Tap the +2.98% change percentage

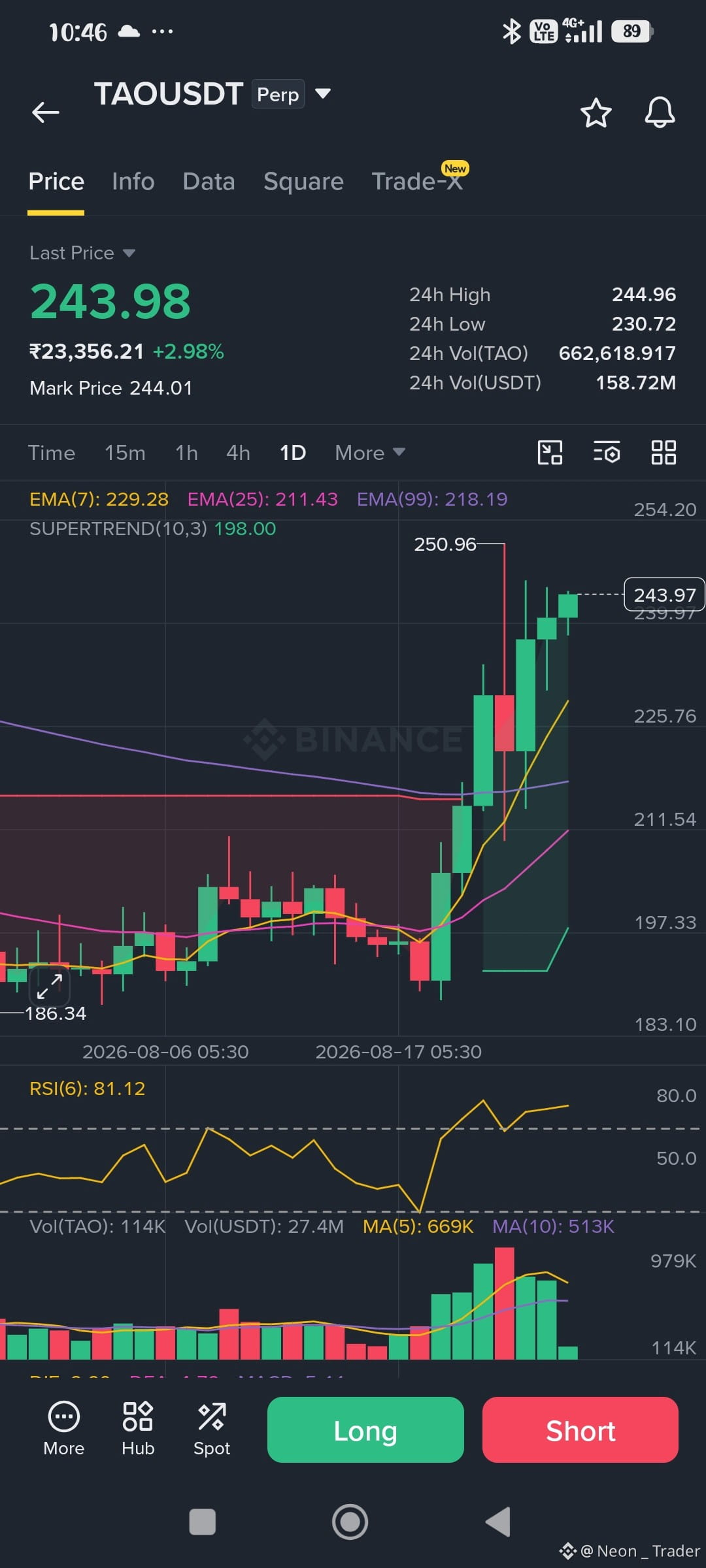[x=188, y=351]
